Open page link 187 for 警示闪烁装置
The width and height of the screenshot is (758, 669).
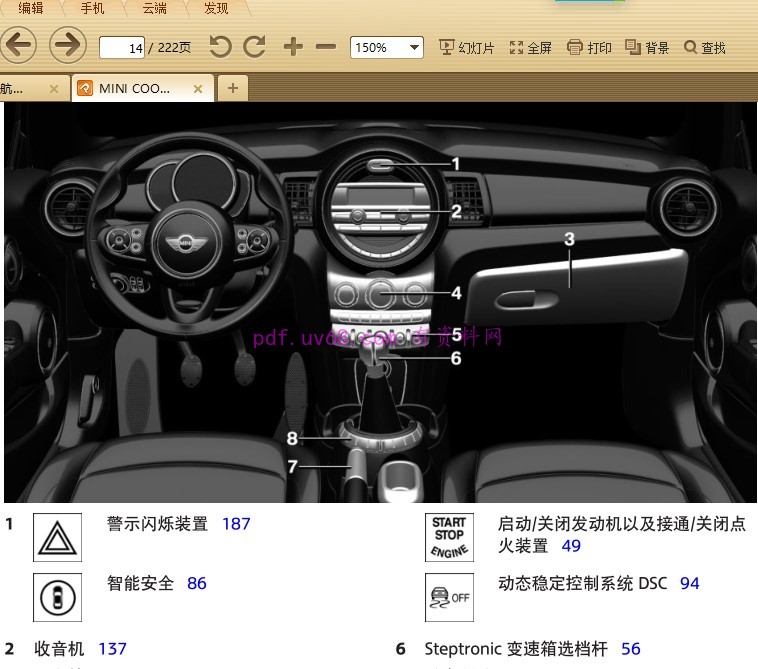(236, 524)
